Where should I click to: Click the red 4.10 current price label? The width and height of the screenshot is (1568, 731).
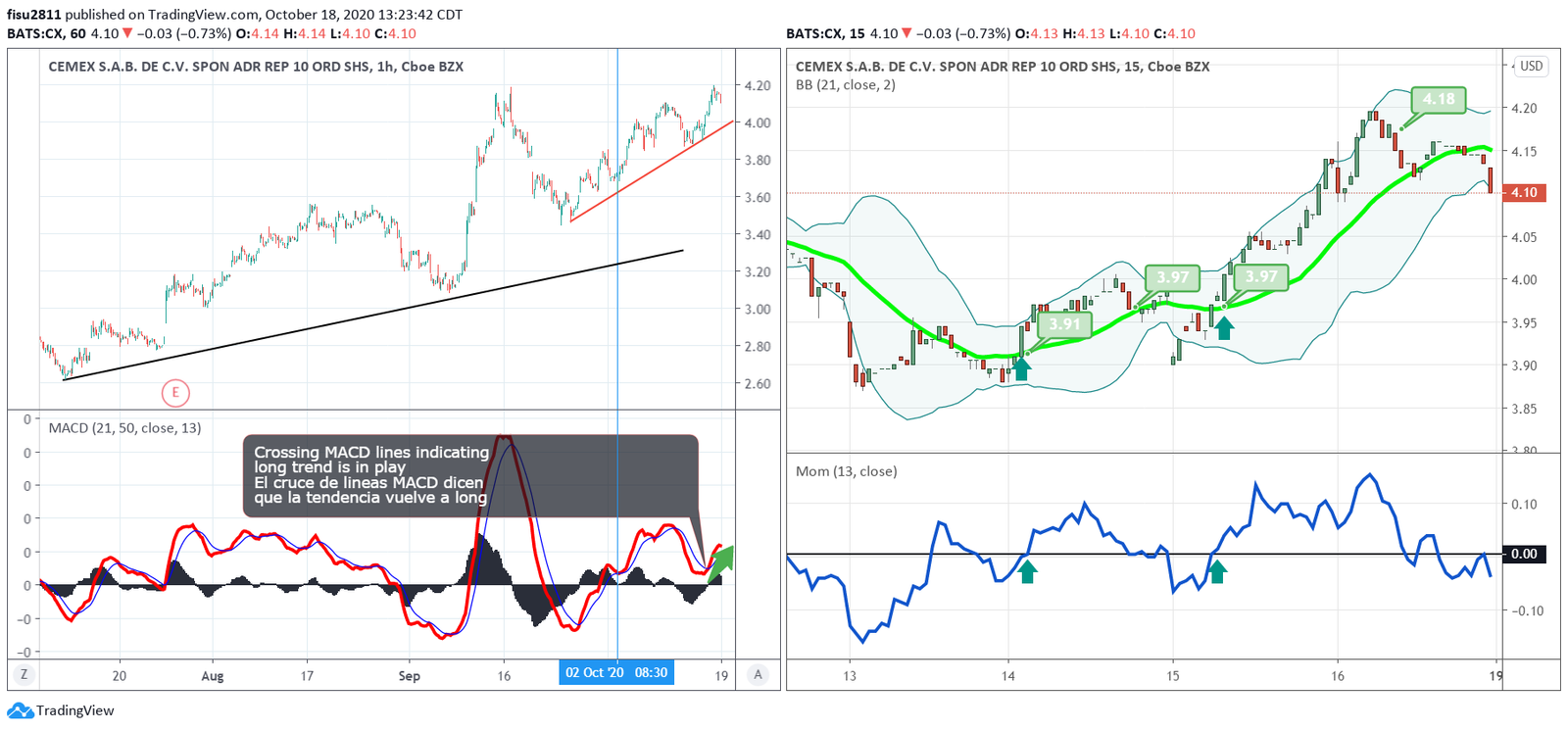click(1524, 193)
